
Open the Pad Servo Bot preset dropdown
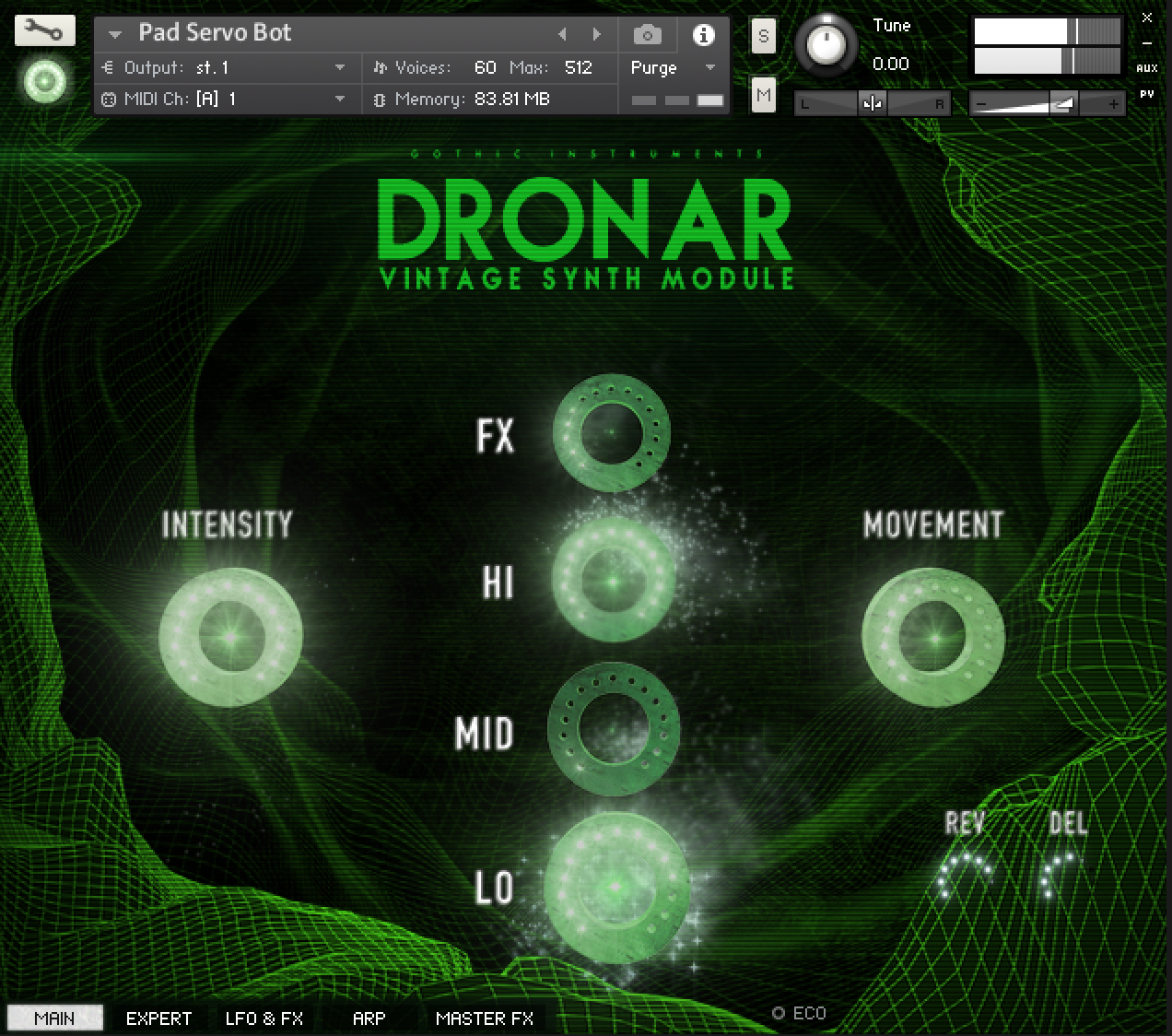(114, 33)
